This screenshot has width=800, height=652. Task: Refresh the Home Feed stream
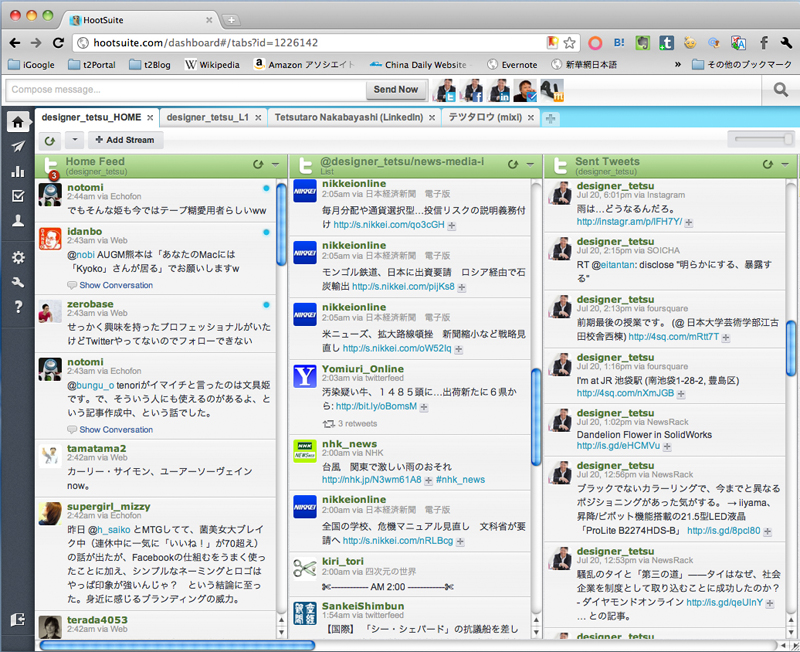pyautogui.click(x=258, y=164)
